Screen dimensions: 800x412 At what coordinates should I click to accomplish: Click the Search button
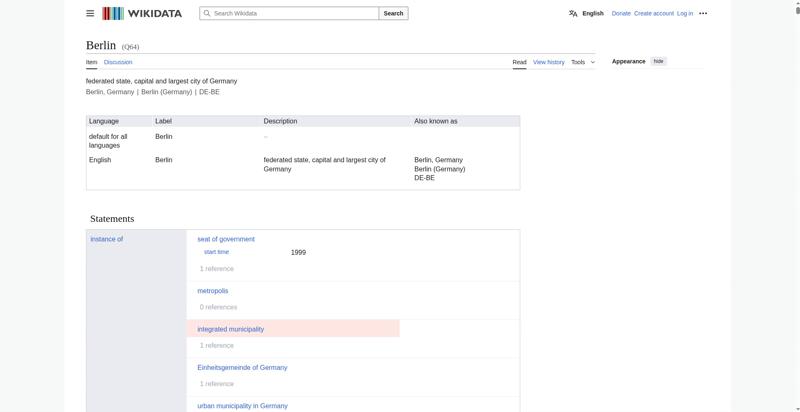pos(393,13)
